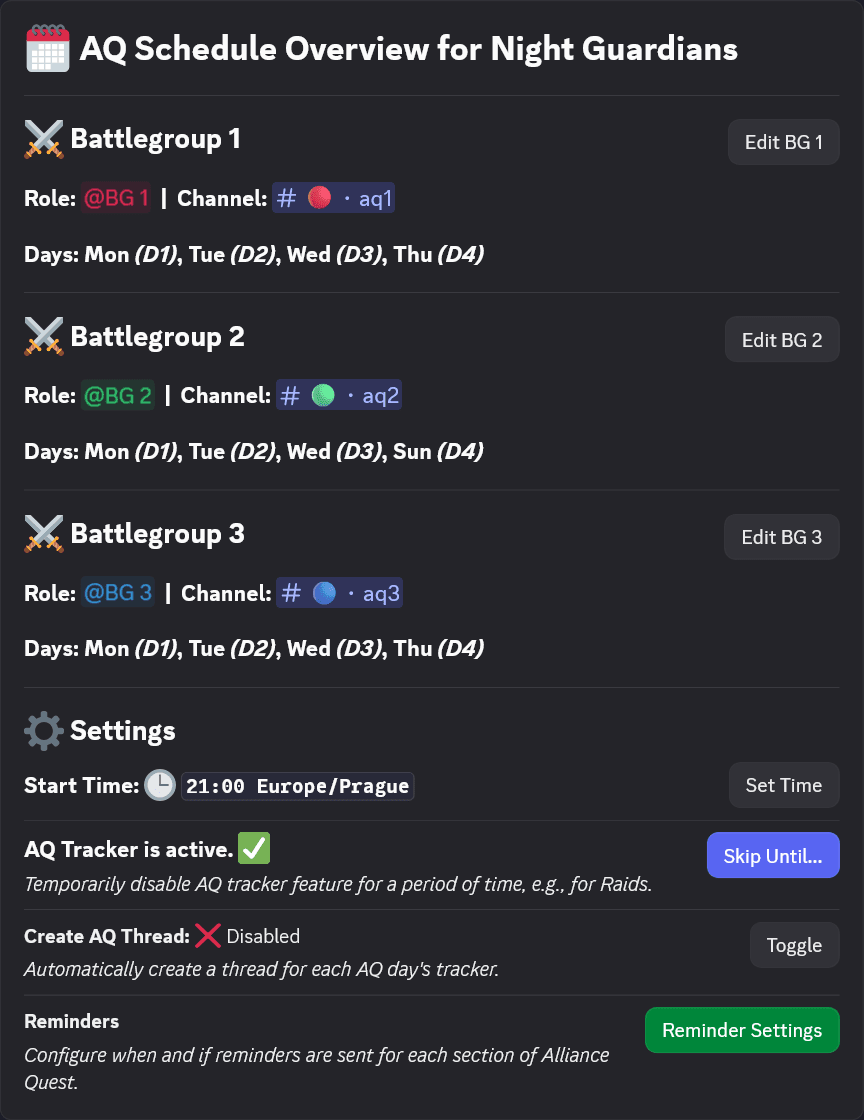Click the 21:00 Europe/Prague time value
Viewport: 864px width, 1120px height.
click(x=297, y=786)
